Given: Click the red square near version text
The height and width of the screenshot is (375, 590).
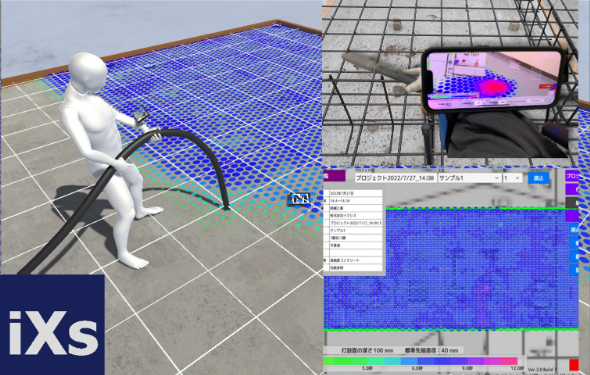Looking at the screenshot, I should point(573,365).
